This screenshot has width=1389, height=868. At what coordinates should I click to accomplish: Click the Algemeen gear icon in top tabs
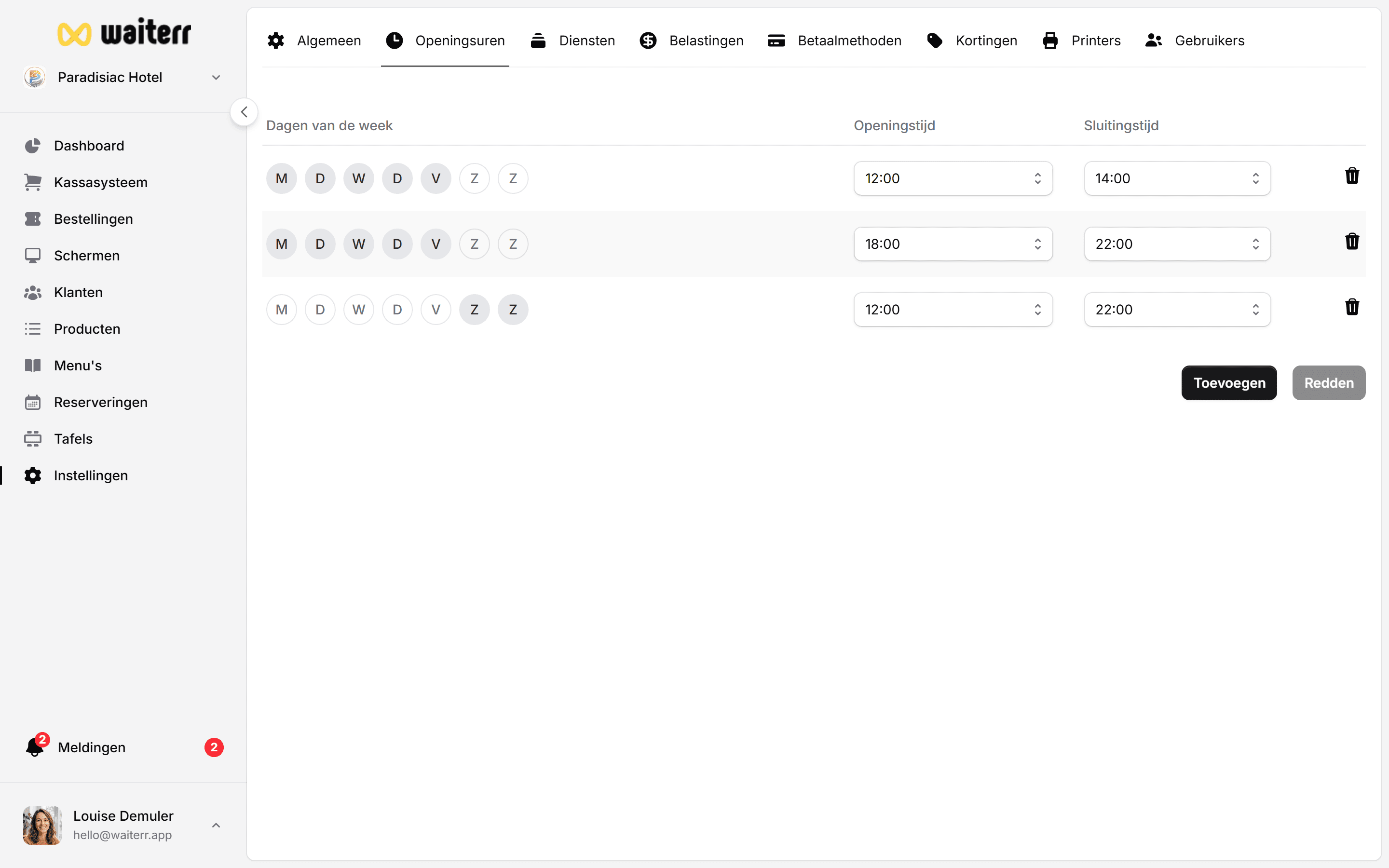click(x=276, y=41)
